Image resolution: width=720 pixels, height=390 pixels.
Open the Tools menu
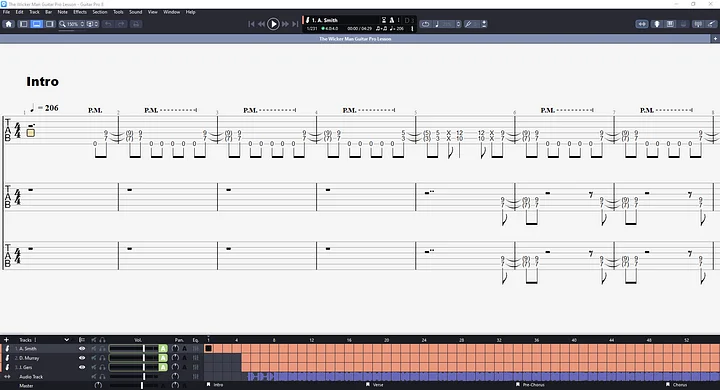(118, 12)
